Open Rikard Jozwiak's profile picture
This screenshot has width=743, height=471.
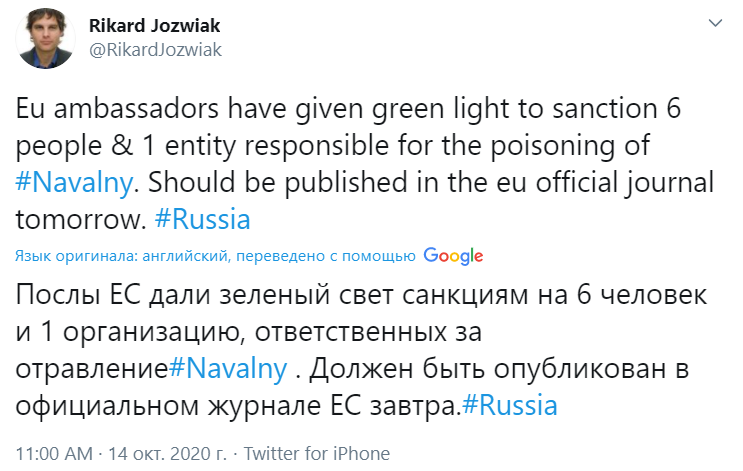43,37
